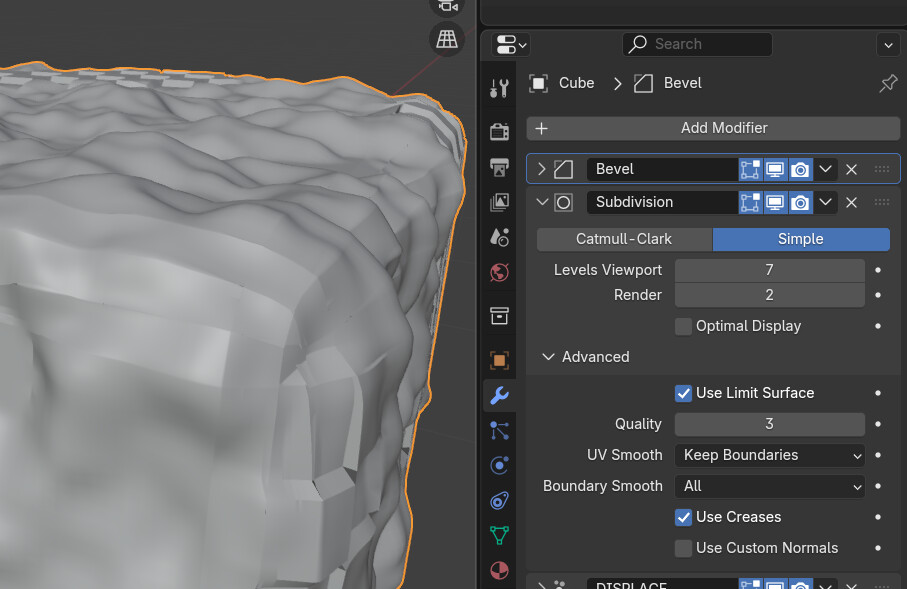Toggle Bevel modifier render display
This screenshot has height=589, width=907.
click(801, 170)
